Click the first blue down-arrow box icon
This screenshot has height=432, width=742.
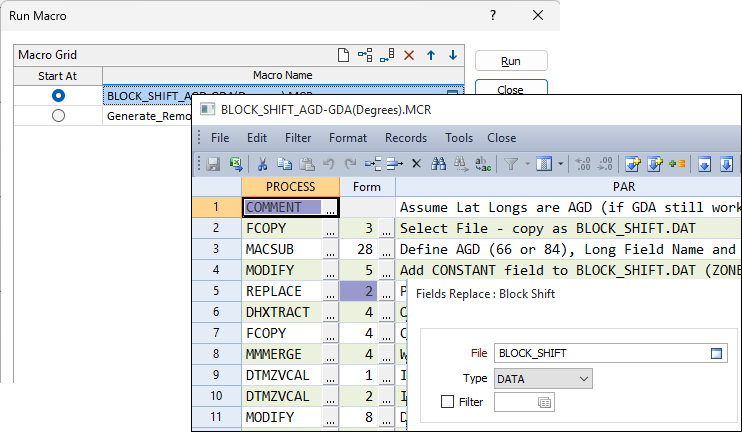(x=705, y=164)
